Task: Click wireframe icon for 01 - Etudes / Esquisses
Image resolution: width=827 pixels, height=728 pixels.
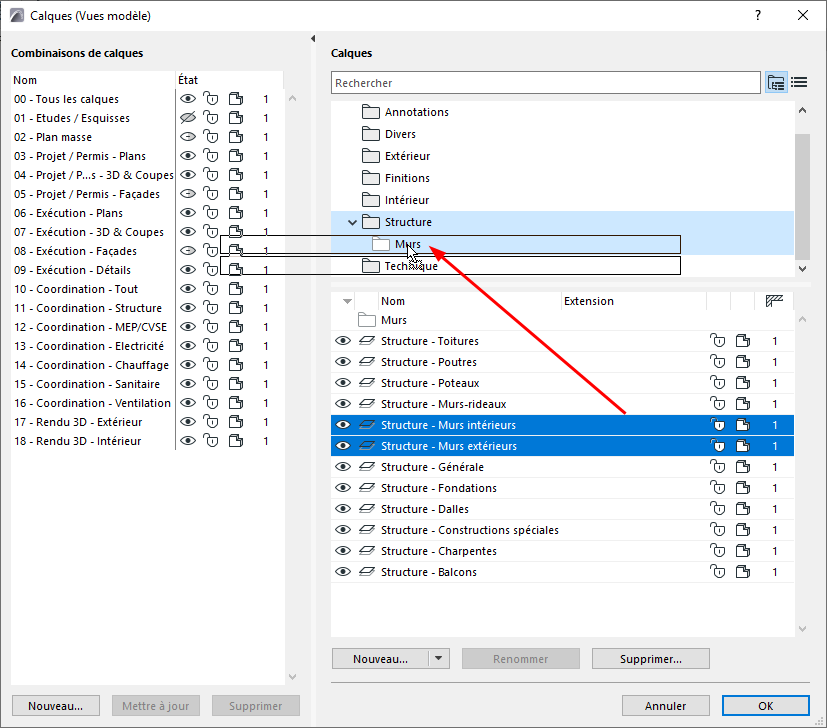Action: click(x=236, y=118)
